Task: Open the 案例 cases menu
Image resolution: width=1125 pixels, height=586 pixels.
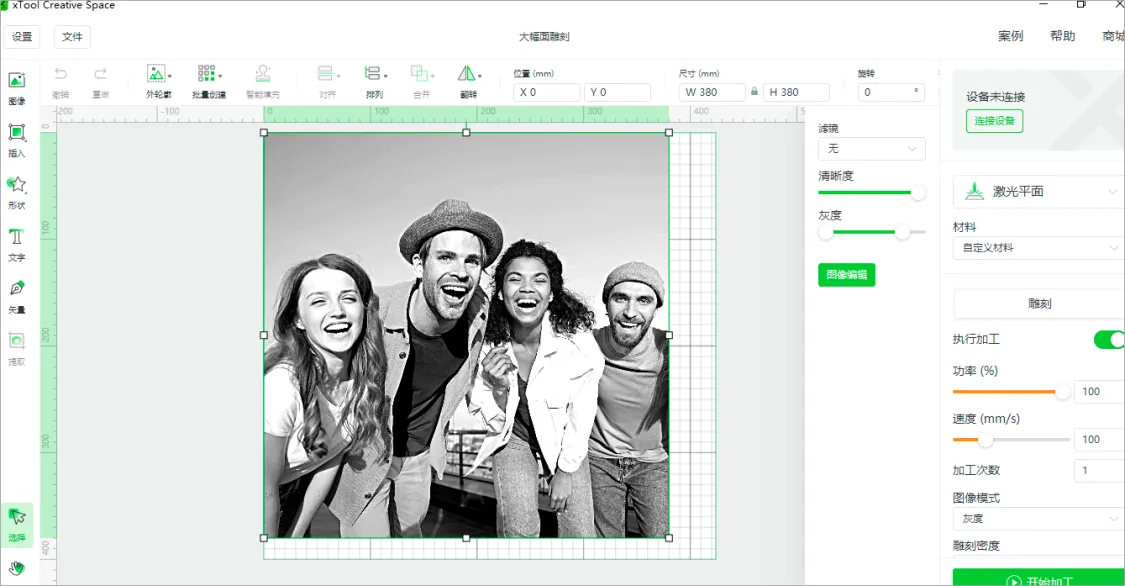Action: (x=1010, y=36)
